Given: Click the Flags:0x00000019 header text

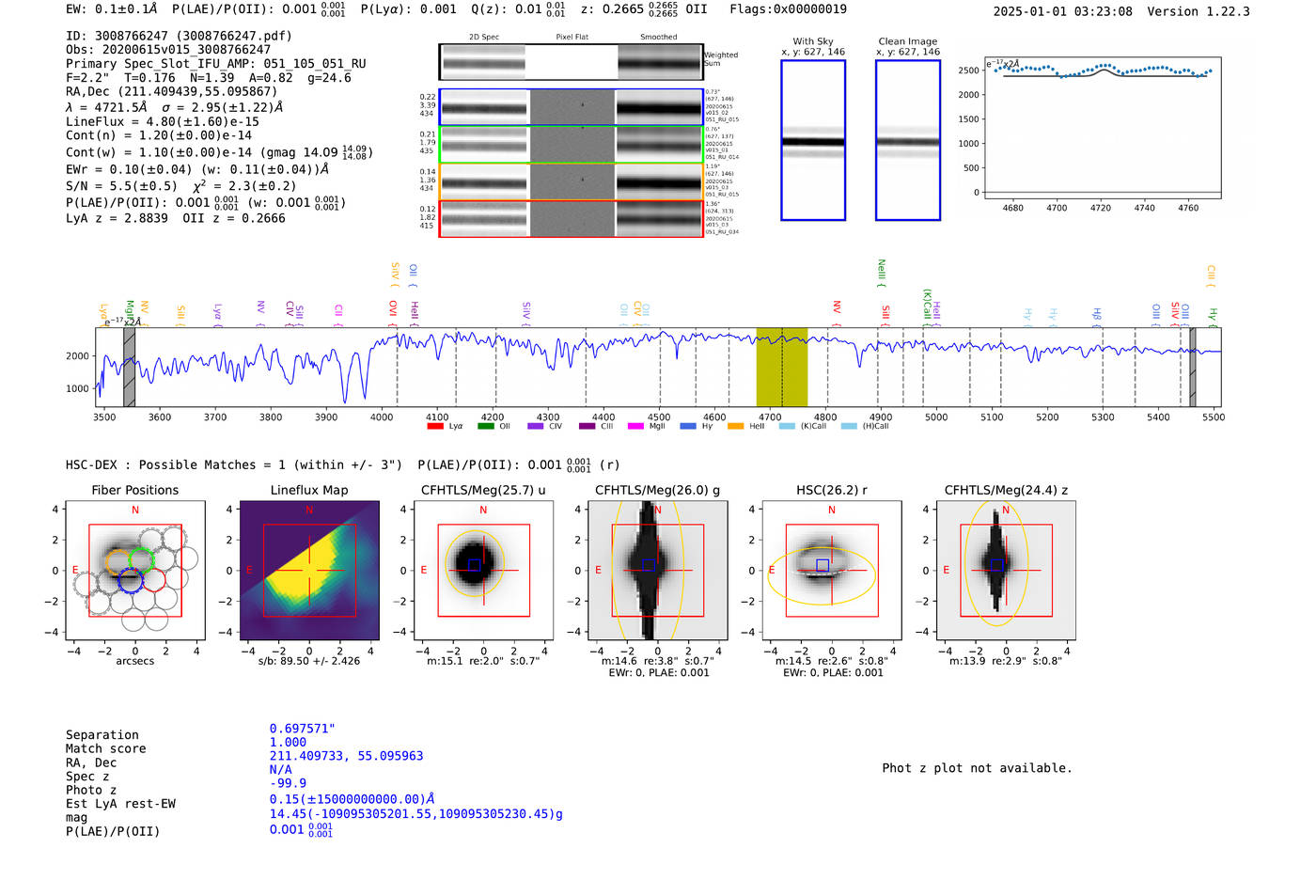Looking at the screenshot, I should pos(788,9).
